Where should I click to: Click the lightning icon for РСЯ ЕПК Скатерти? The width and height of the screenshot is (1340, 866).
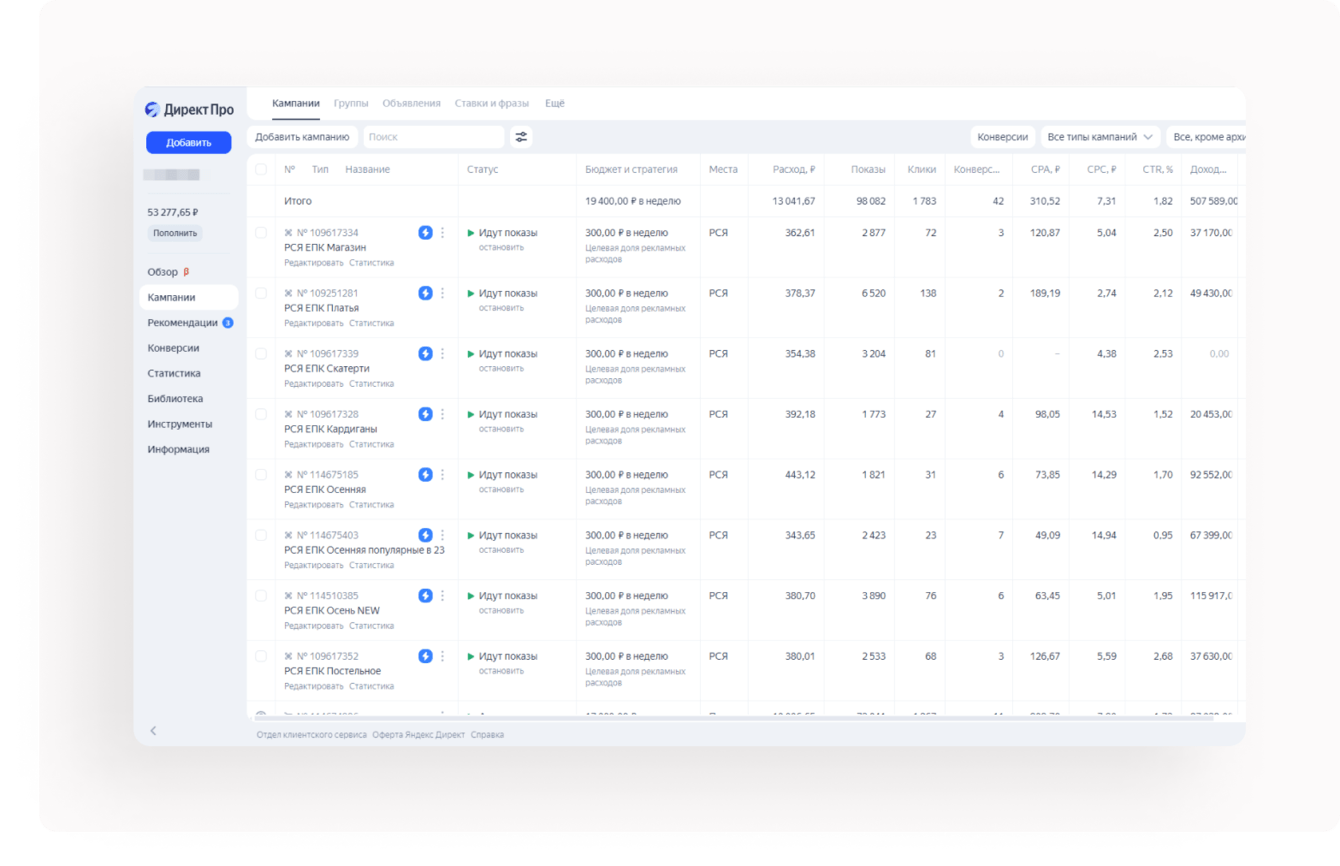425,354
